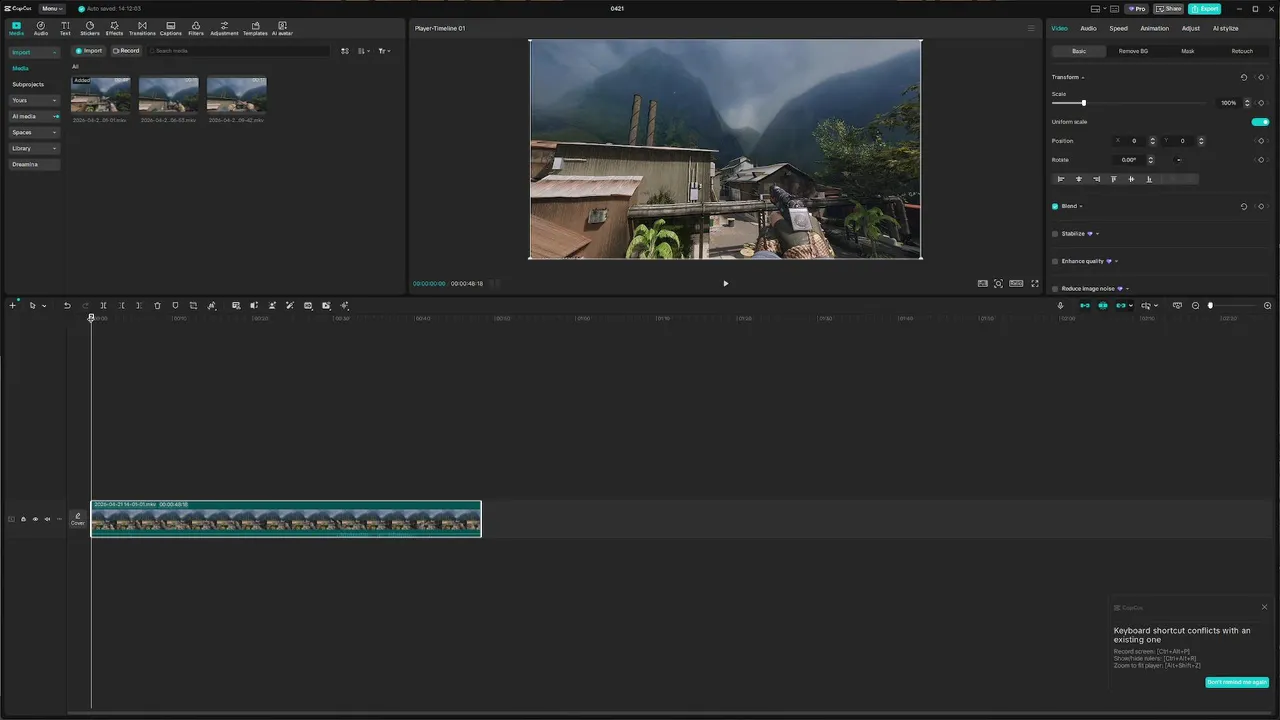1280x720 pixels.
Task: Open the Transitions tab
Action: pos(142,28)
